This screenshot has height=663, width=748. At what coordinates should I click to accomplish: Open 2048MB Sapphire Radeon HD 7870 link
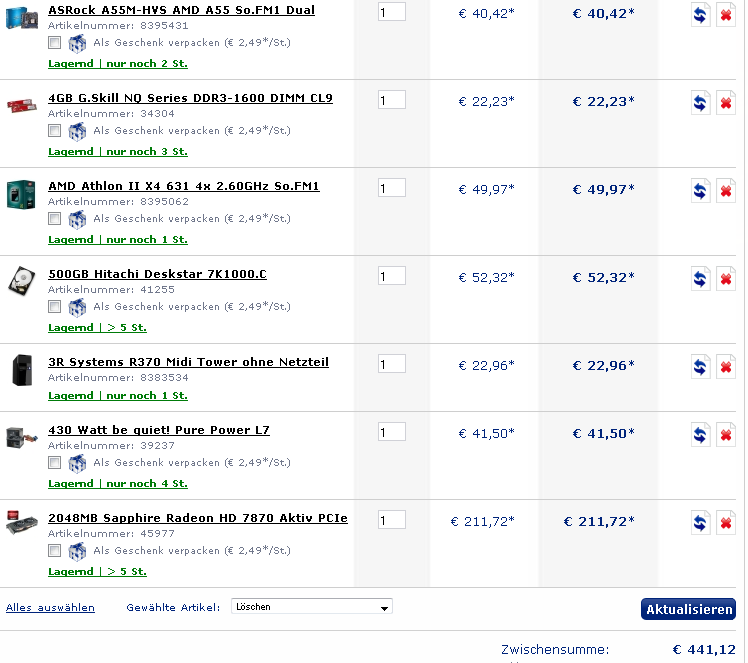(x=198, y=518)
